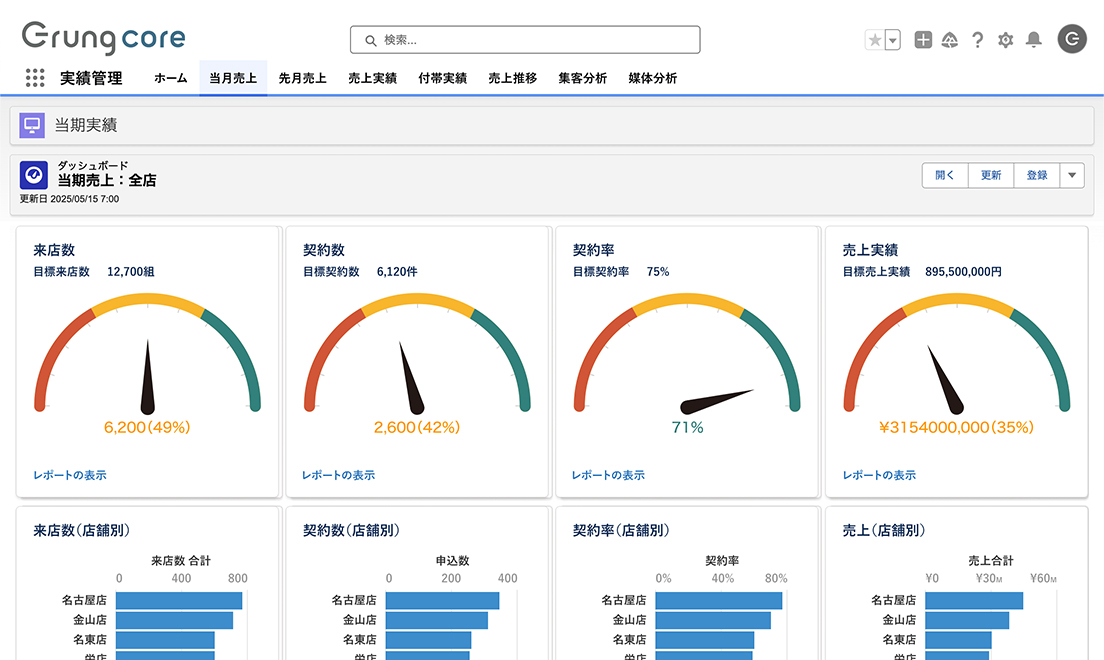This screenshot has width=1104, height=660.
Task: Open レポートの表示 link under 売上実績
Action: click(x=879, y=475)
